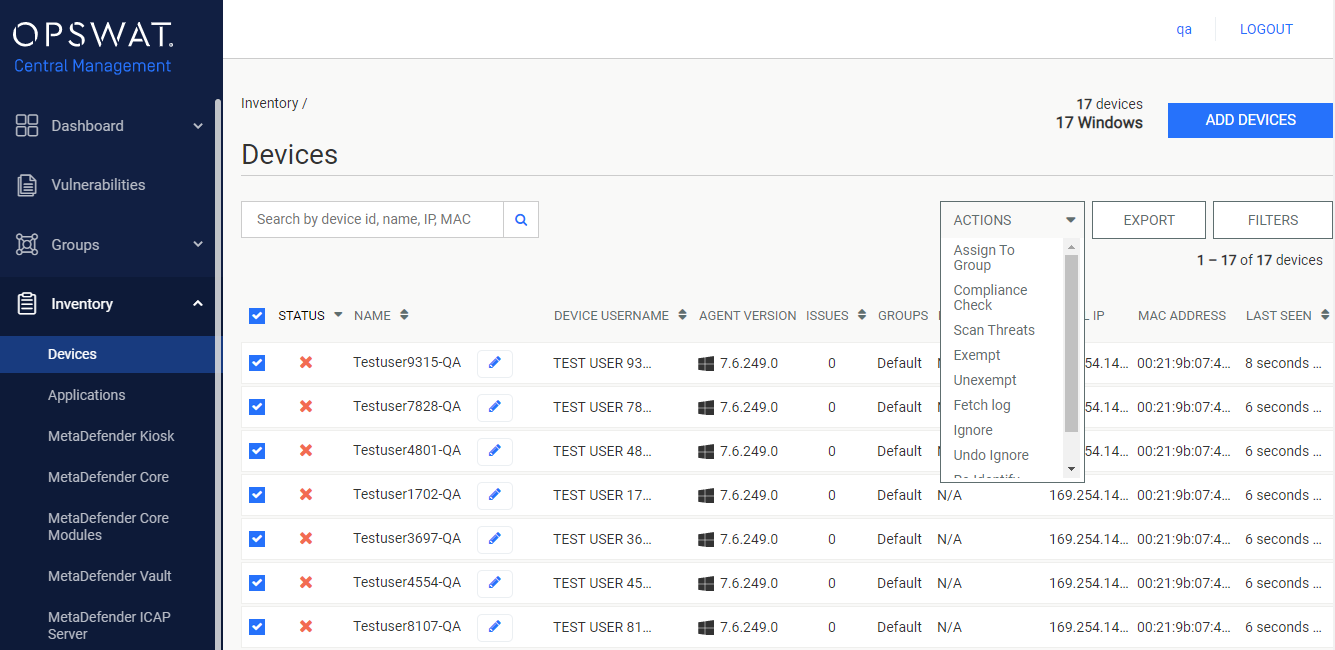Edit device Testuser4801-QA with pencil icon

(x=495, y=452)
